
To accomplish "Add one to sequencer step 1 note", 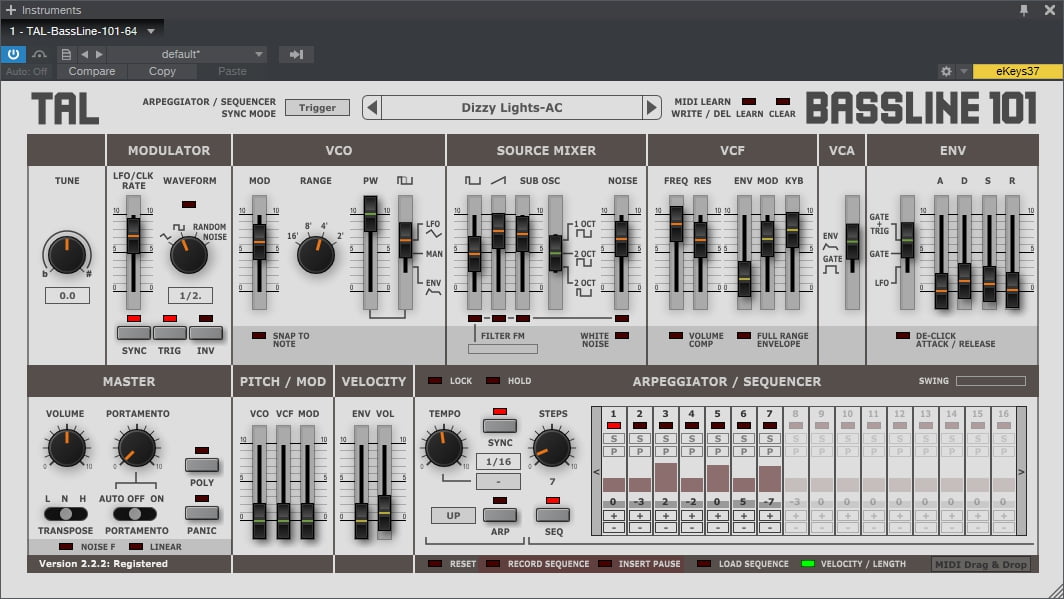I will [x=613, y=516].
